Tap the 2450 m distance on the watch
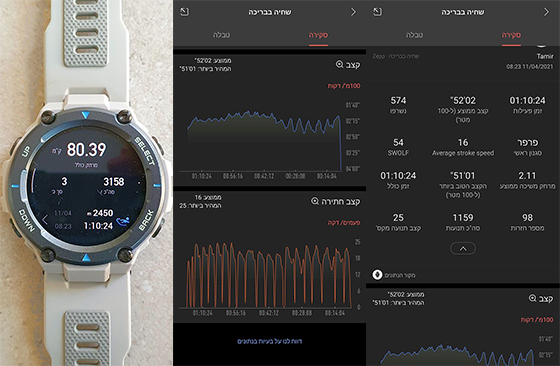Screen dimensions: 560x366 (100, 213)
